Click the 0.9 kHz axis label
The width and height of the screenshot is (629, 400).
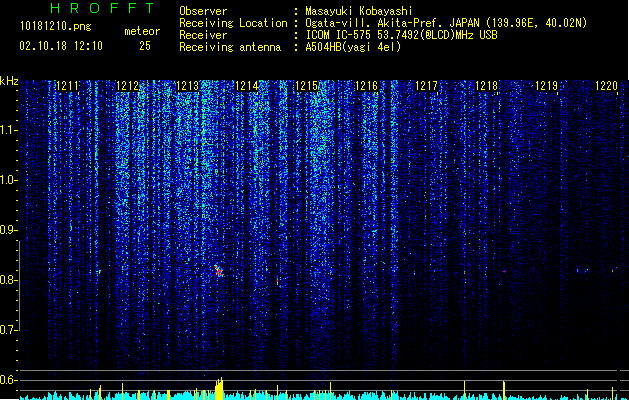click(8, 230)
